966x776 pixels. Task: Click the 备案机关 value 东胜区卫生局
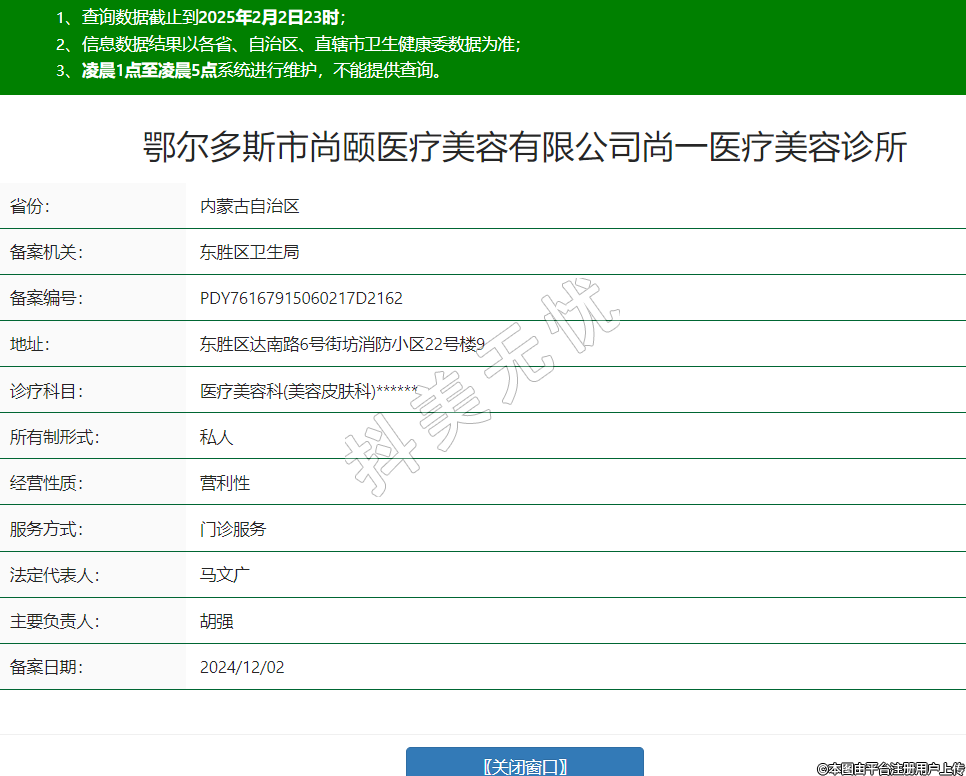tap(250, 252)
